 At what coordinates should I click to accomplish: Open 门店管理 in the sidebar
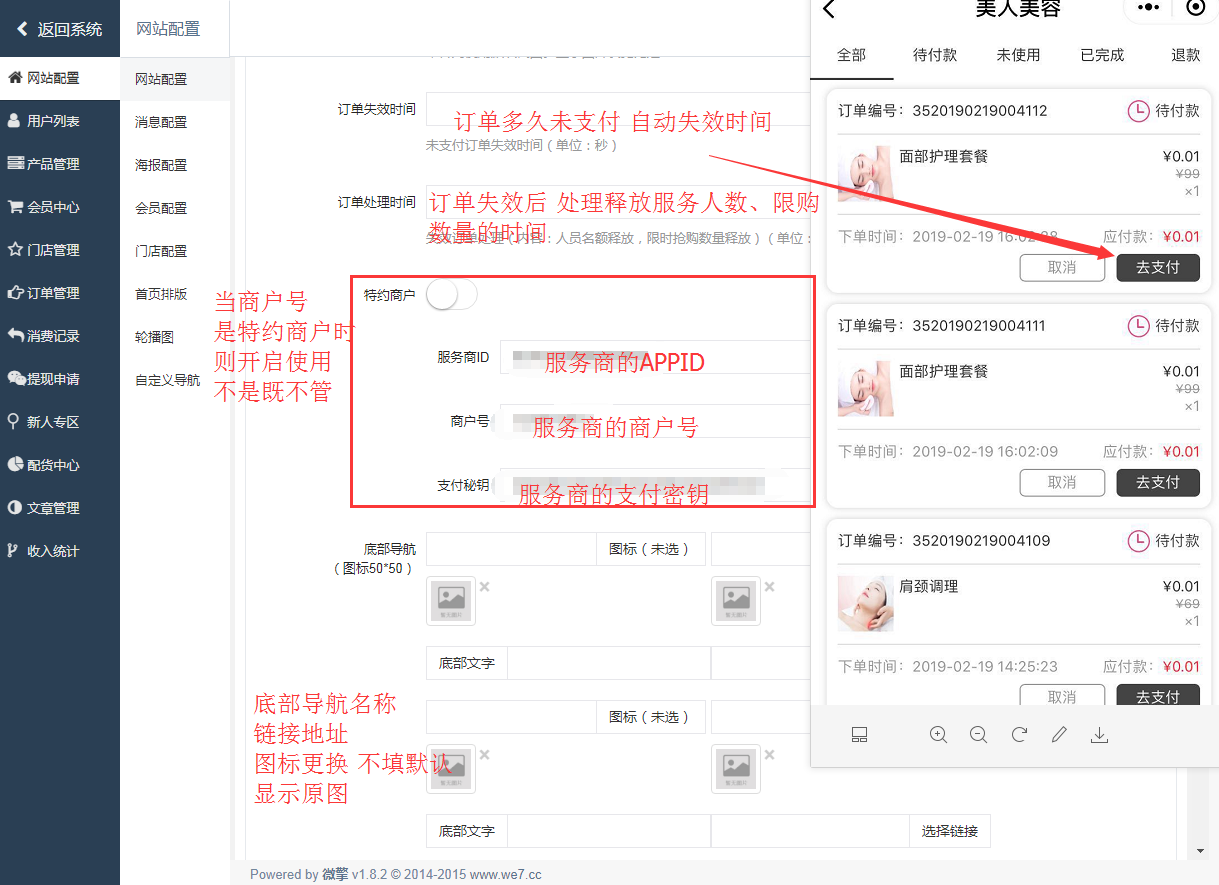(x=60, y=250)
